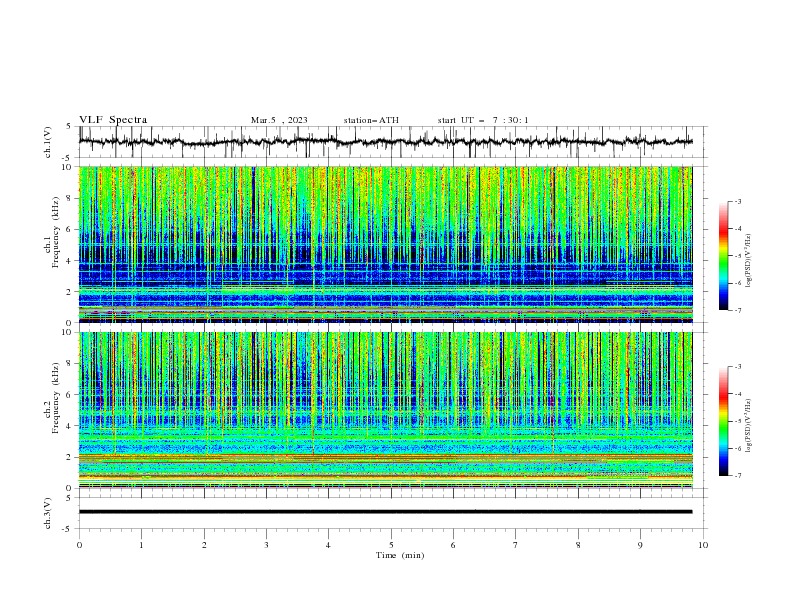The width and height of the screenshot is (792, 612).
Task: Click the ch.1 Frequency (kHz) axis label
Action: coord(51,230)
